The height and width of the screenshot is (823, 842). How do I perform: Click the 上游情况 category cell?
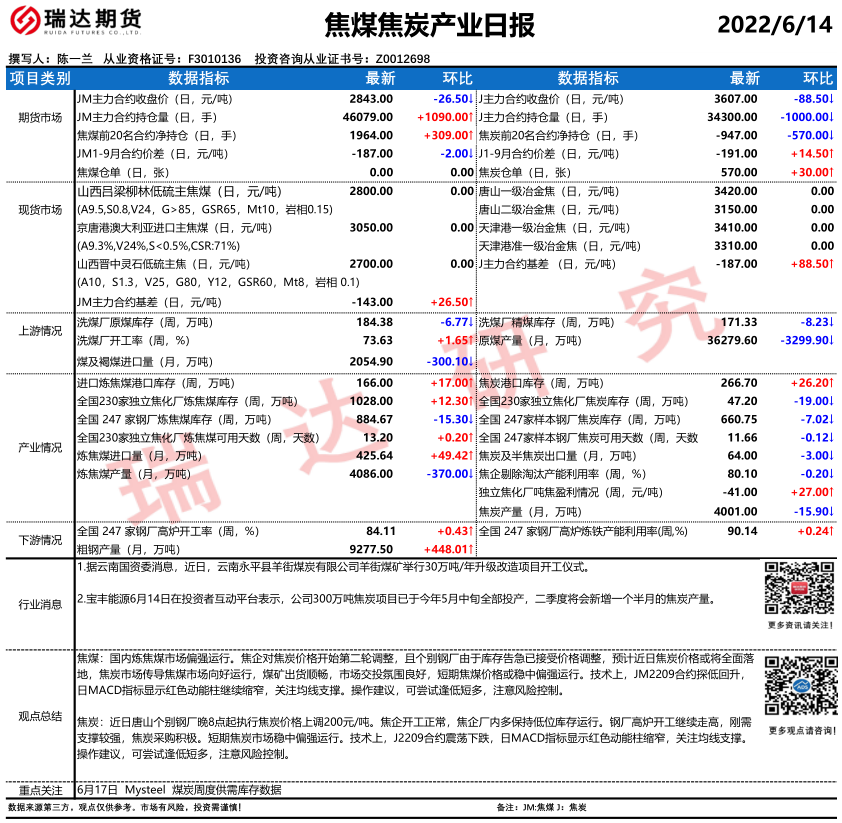click(40, 331)
